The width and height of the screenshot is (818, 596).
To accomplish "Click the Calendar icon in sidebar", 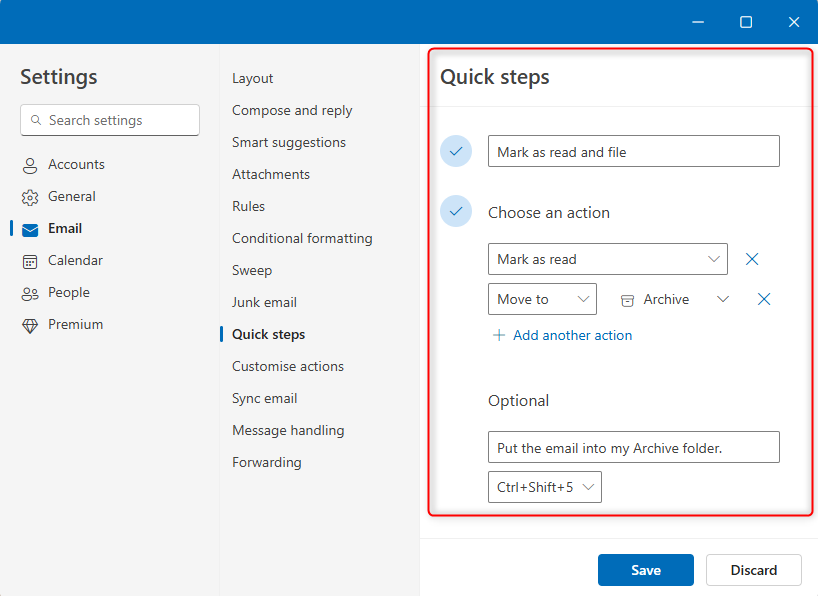I will (x=30, y=261).
